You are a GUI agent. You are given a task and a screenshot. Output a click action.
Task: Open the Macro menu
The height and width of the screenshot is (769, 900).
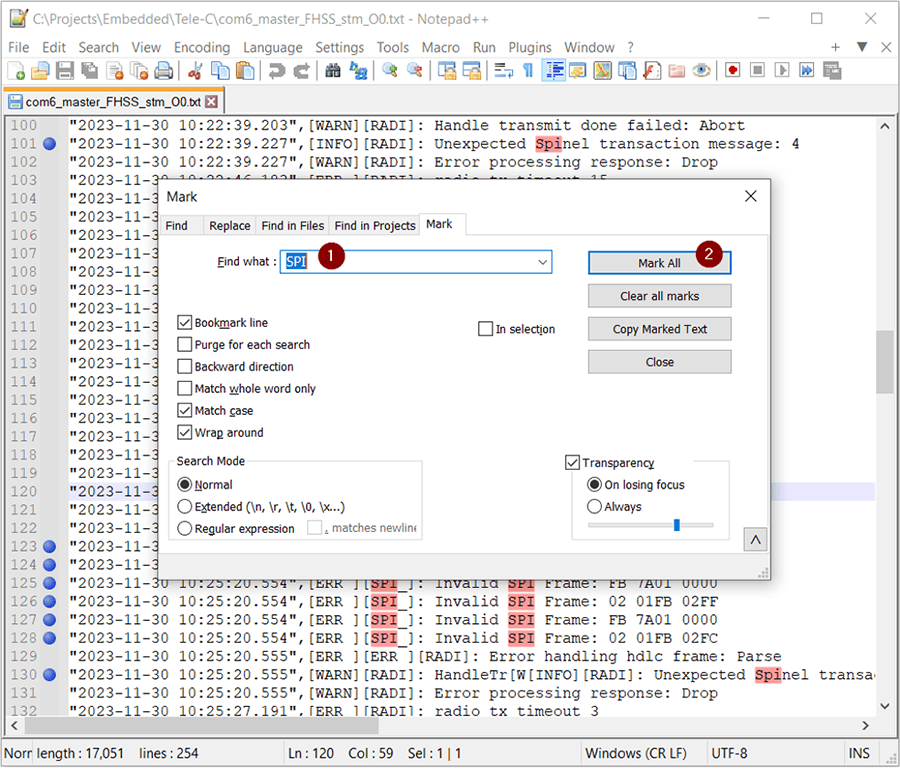pos(441,48)
